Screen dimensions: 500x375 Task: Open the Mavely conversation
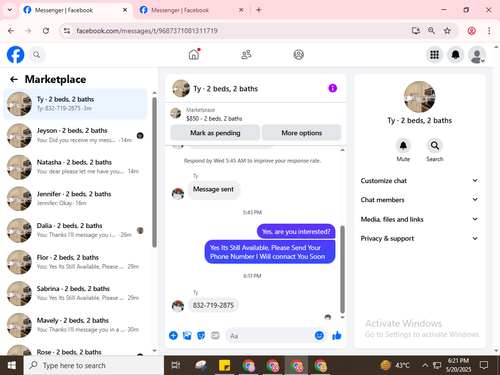pyautogui.click(x=75, y=325)
